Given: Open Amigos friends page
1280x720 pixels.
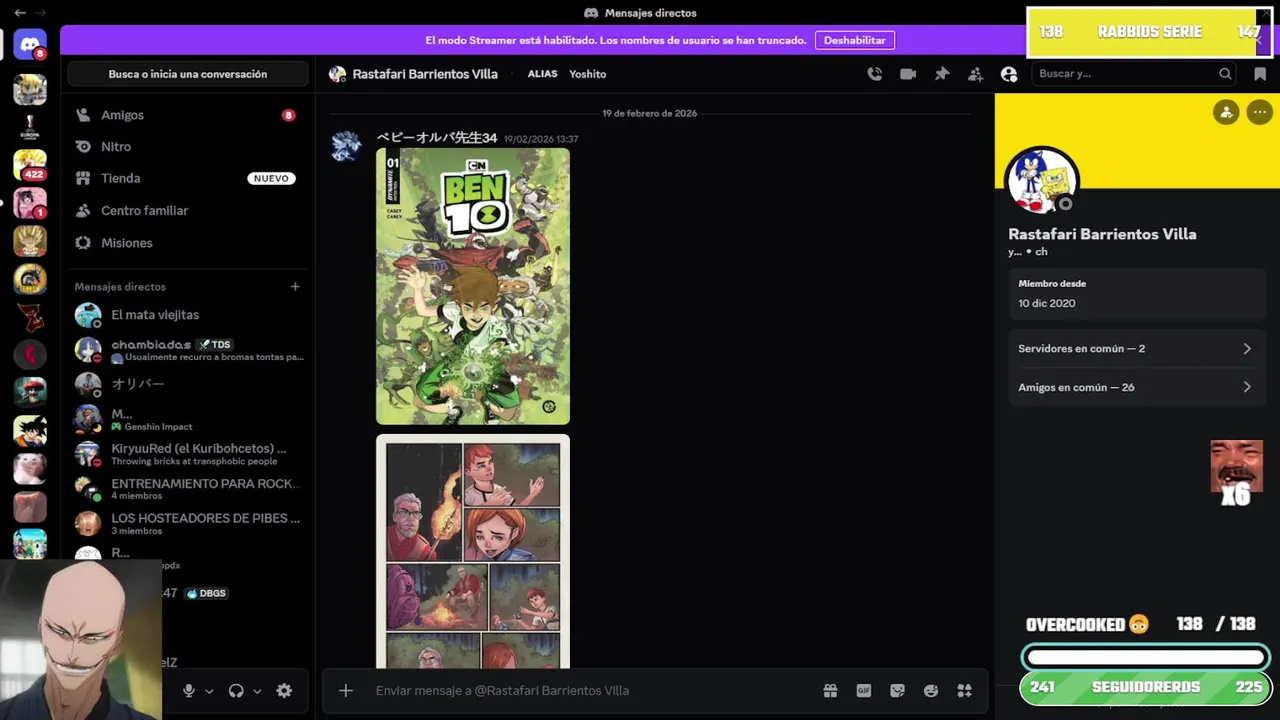Looking at the screenshot, I should coord(187,115).
